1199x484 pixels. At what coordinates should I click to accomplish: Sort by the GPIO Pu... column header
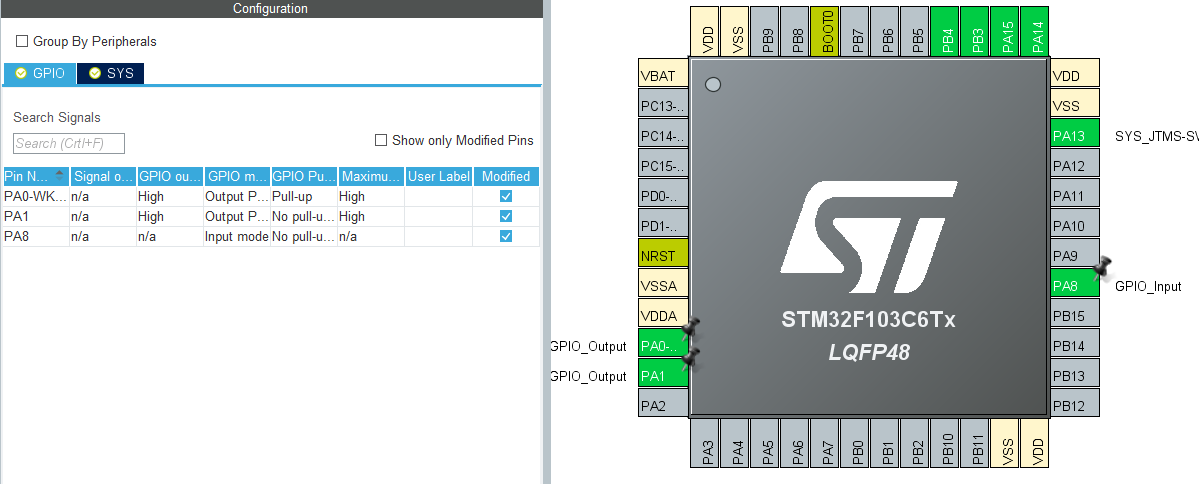304,176
